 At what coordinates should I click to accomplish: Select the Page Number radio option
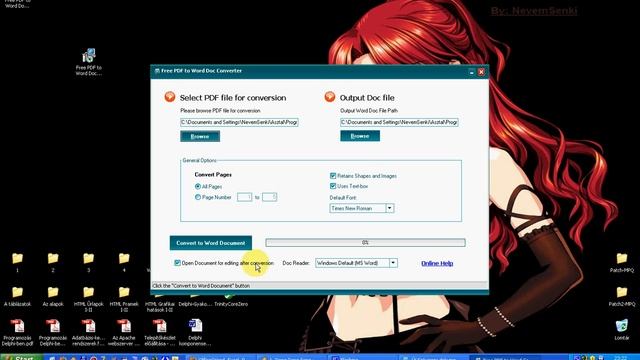click(198, 197)
